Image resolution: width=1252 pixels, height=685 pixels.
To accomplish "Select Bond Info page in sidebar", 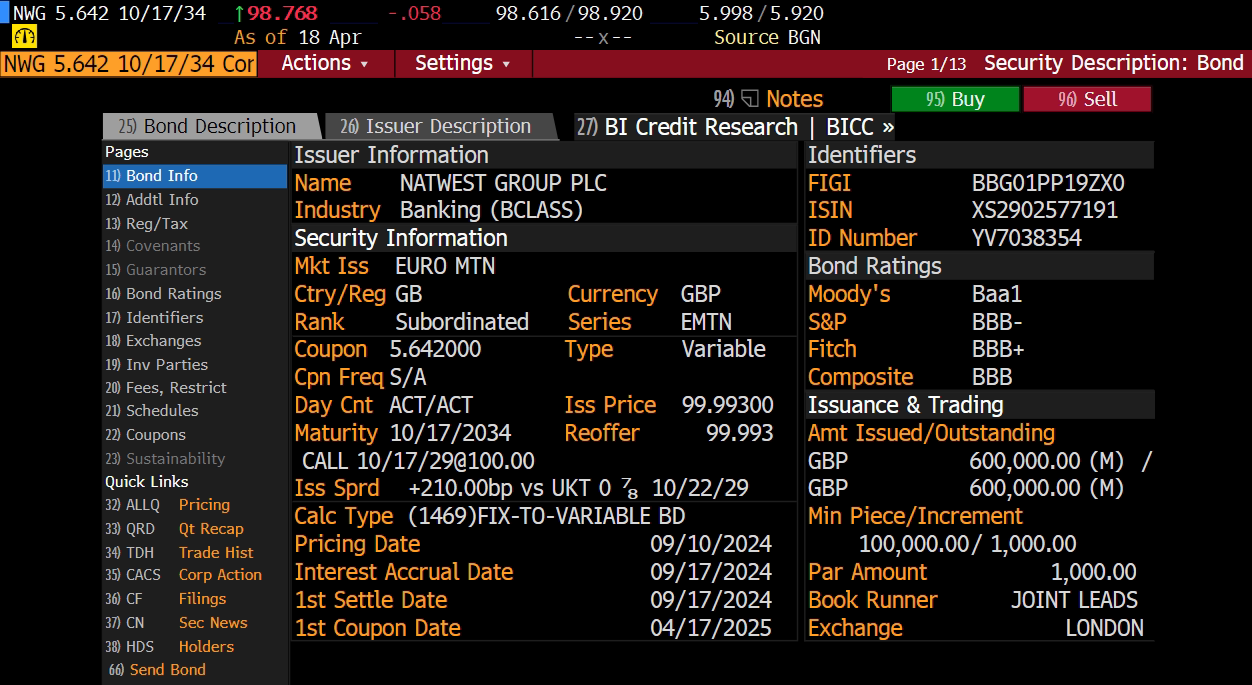I will tap(195, 176).
